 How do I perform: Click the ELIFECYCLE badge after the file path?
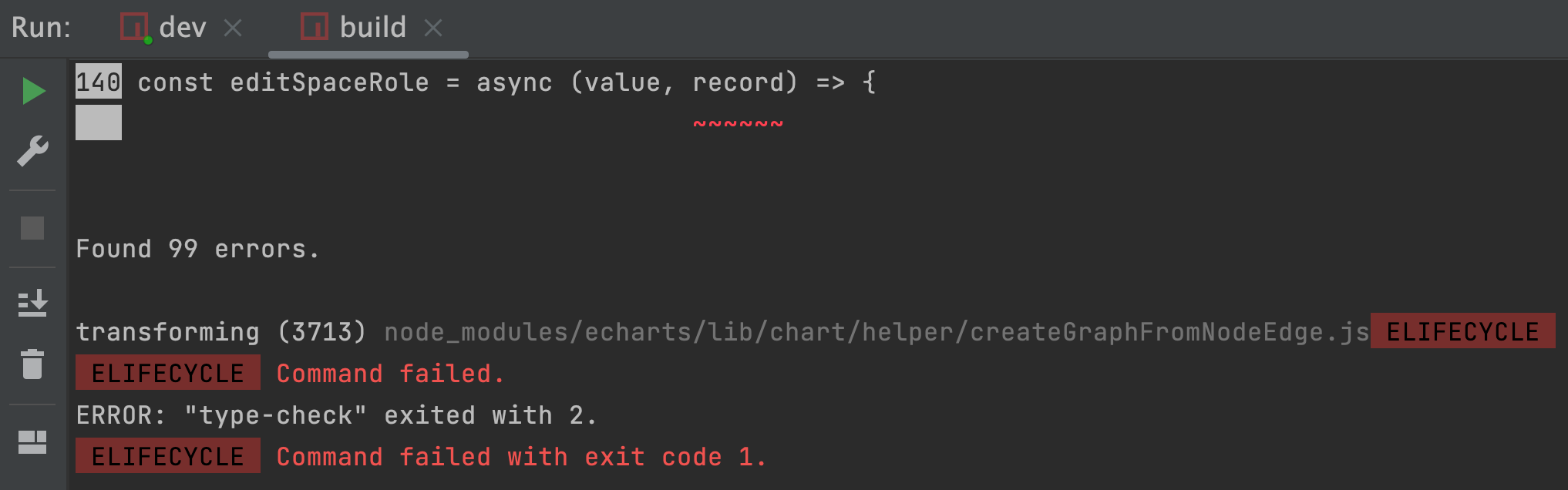[1462, 332]
